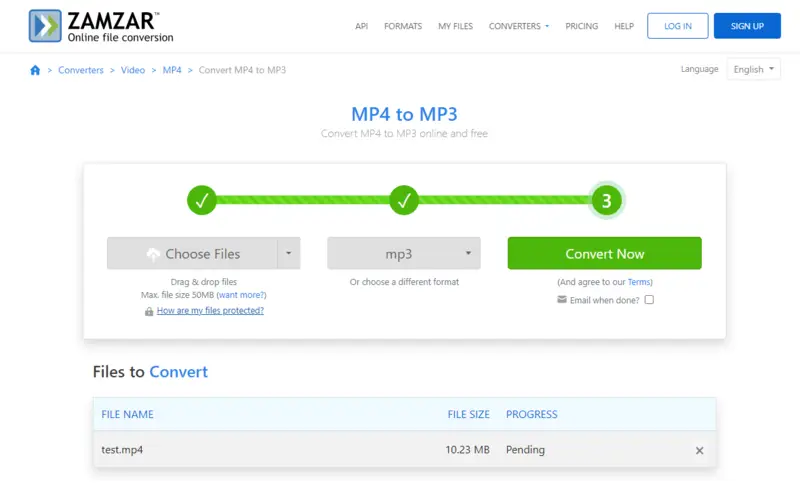
Task: Open How are my files protected link
Action: pos(210,310)
